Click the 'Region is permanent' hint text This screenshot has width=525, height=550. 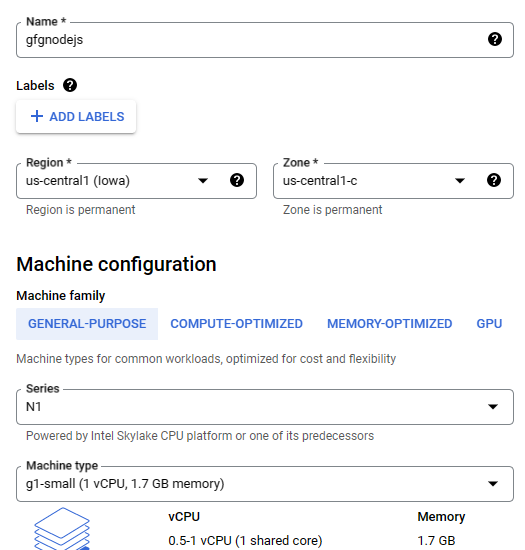(80, 210)
